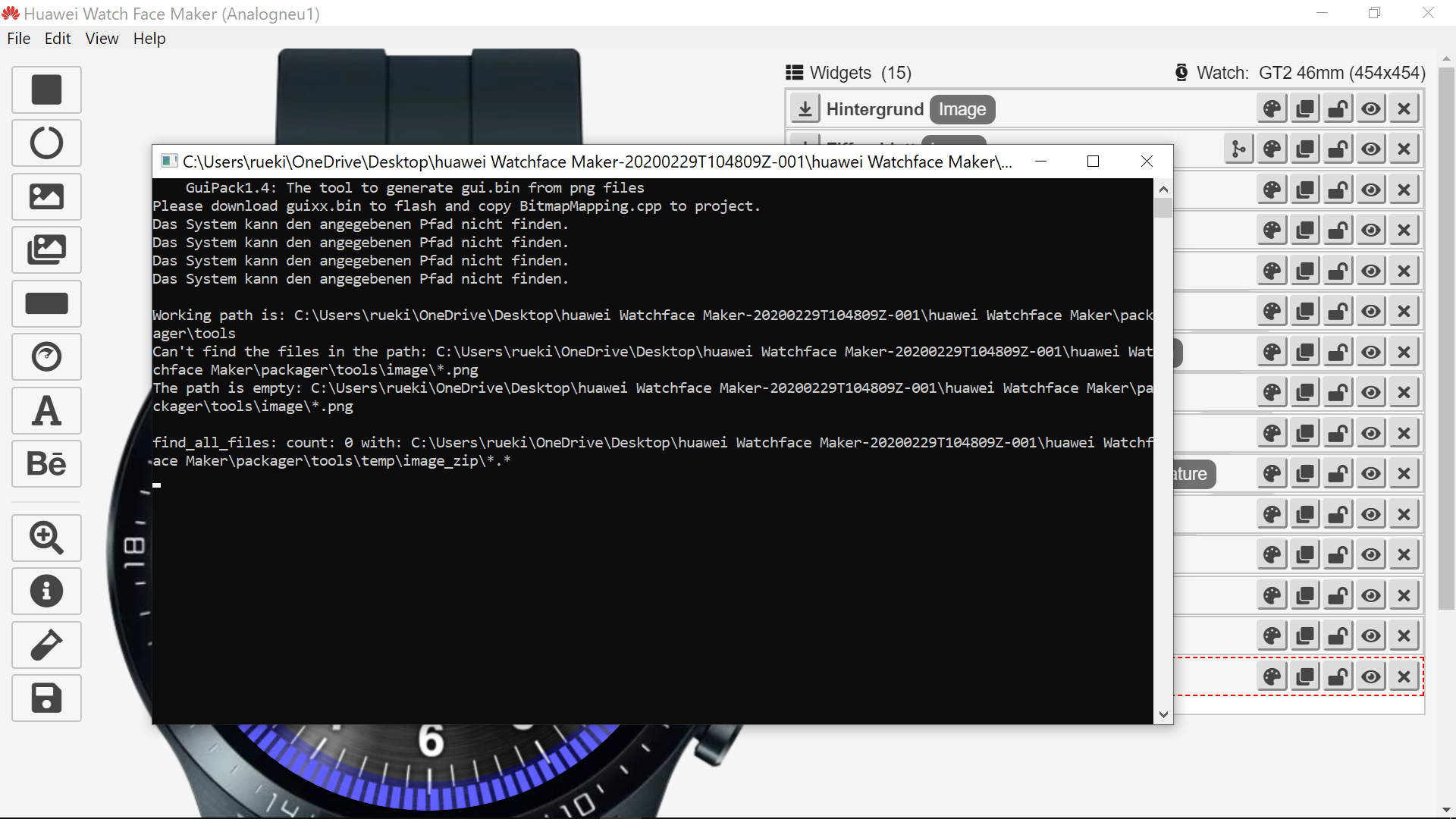Maximize the console window

pos(1093,161)
